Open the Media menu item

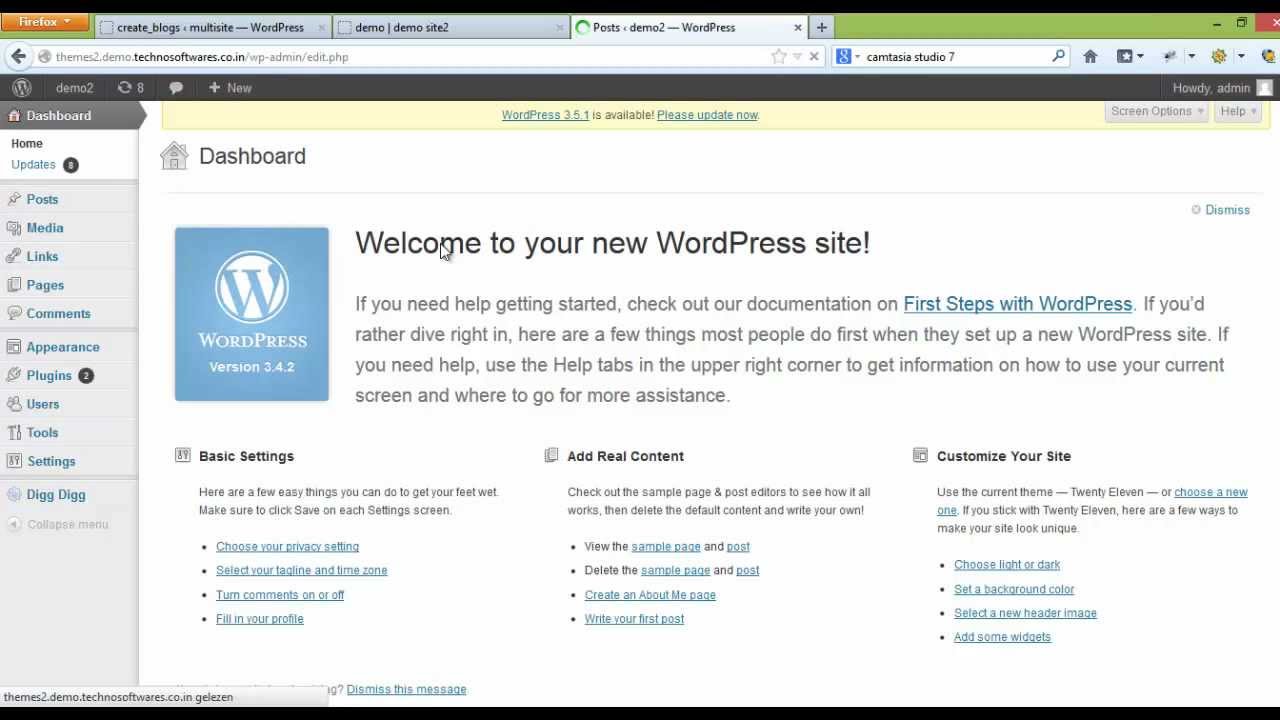pos(45,228)
